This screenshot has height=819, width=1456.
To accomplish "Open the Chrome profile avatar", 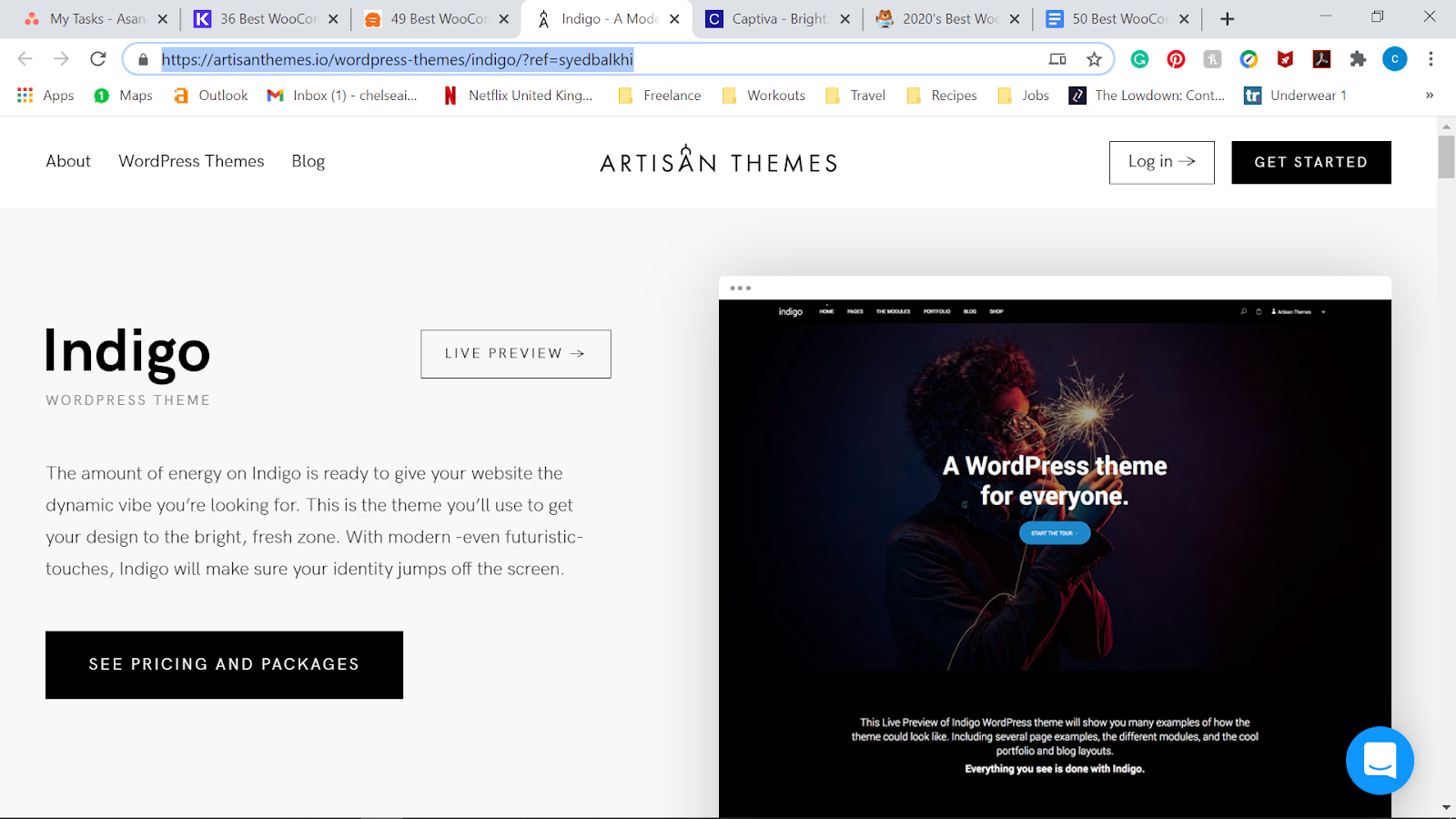I will point(1394,59).
